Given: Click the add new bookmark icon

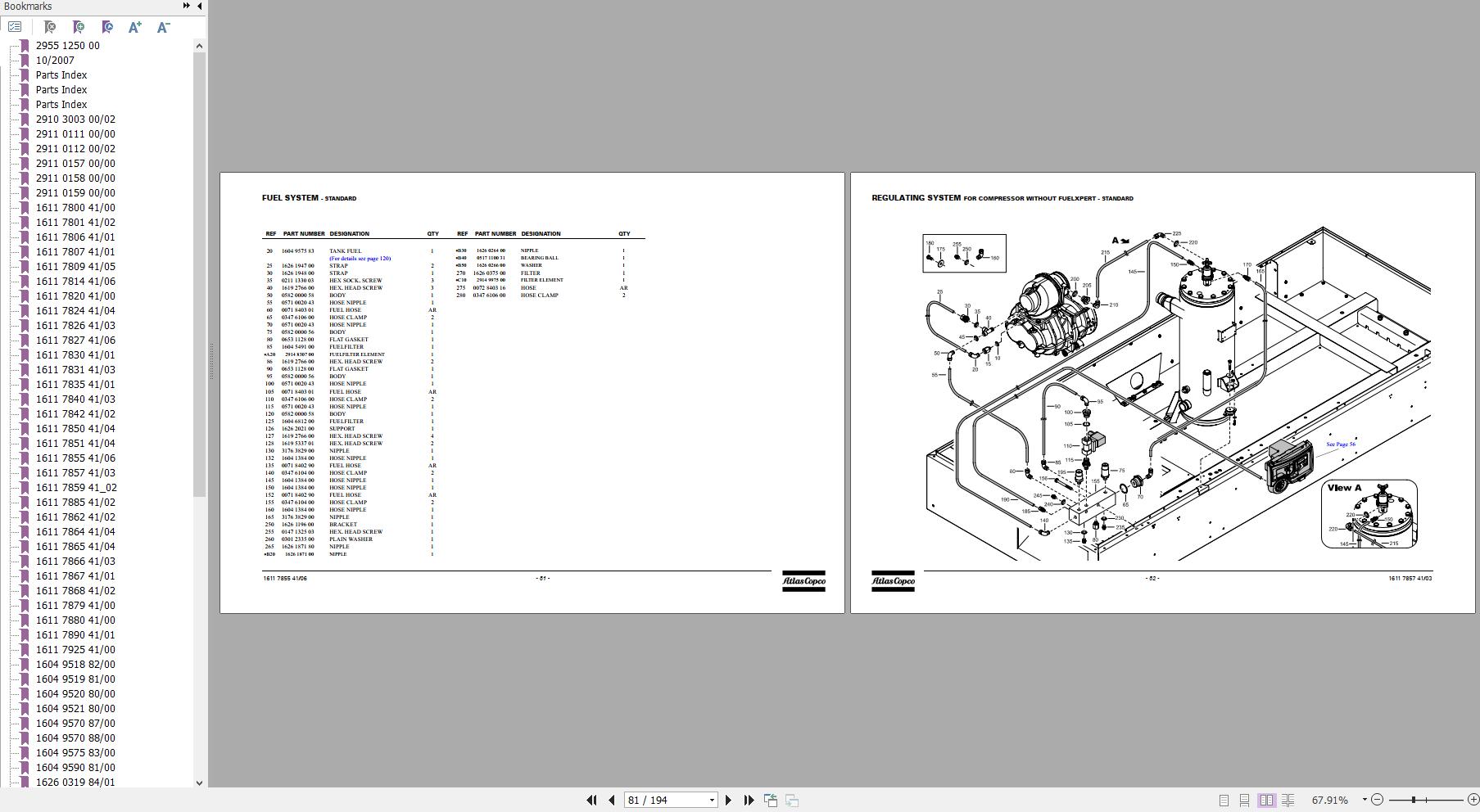Looking at the screenshot, I should 79,27.
